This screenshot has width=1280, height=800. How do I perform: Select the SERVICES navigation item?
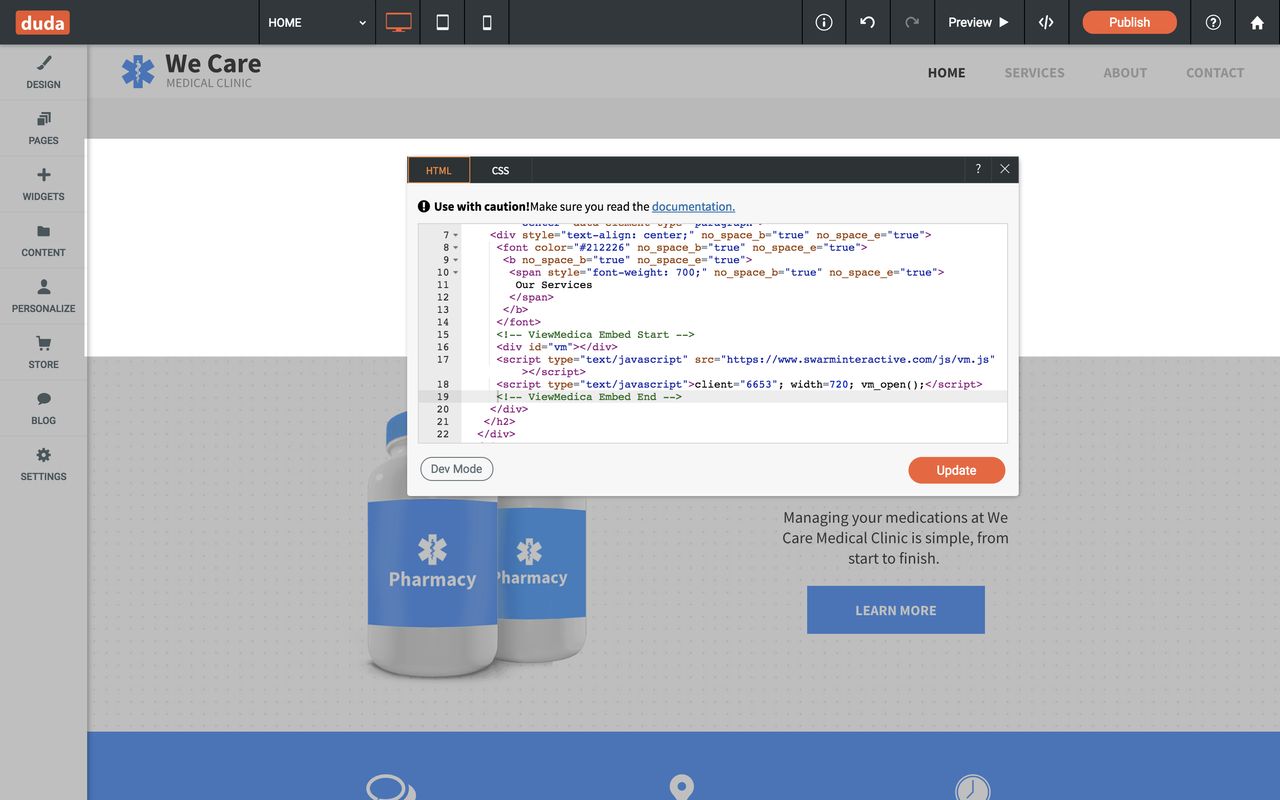[x=1034, y=72]
